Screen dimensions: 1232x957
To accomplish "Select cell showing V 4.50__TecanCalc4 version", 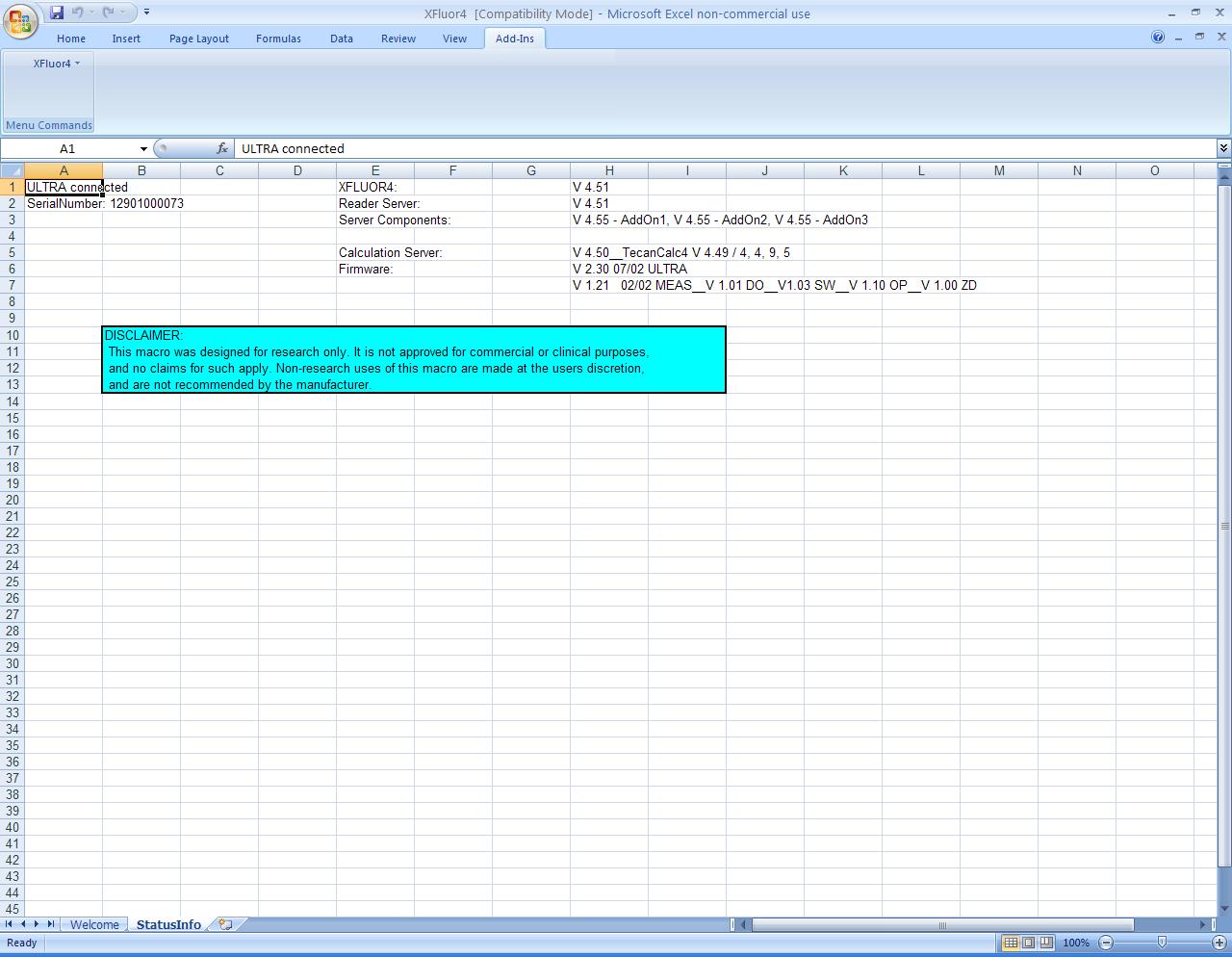I will (609, 252).
